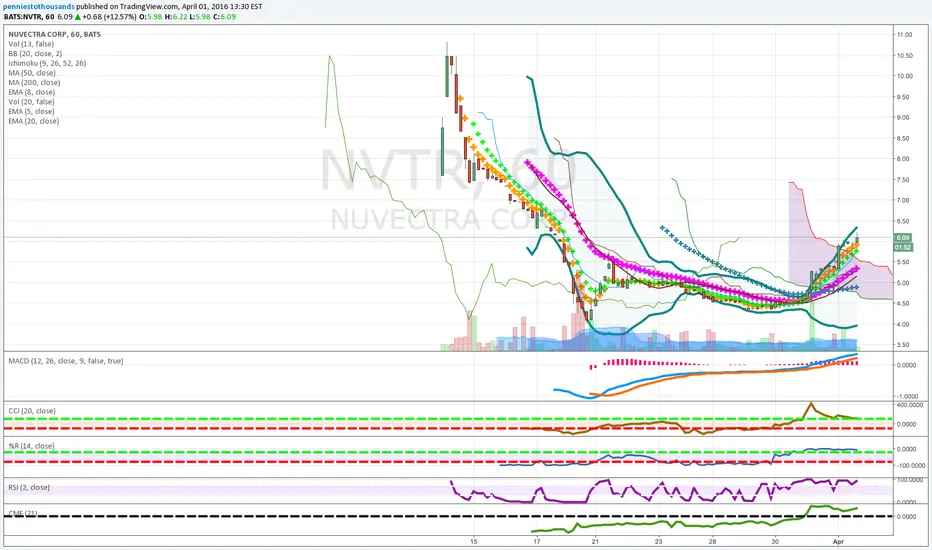Image resolution: width=932 pixels, height=550 pixels.
Task: Click the Vol (20, false) indicator label
Action: coord(31,102)
